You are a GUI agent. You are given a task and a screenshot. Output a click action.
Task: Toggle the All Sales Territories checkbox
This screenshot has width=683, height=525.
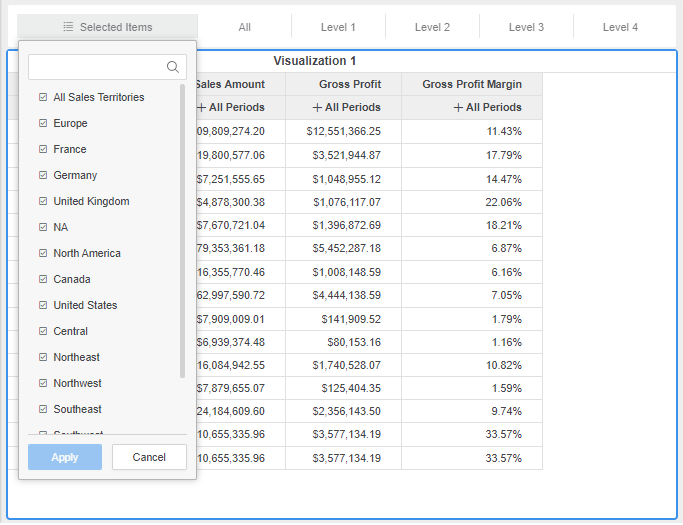43,97
